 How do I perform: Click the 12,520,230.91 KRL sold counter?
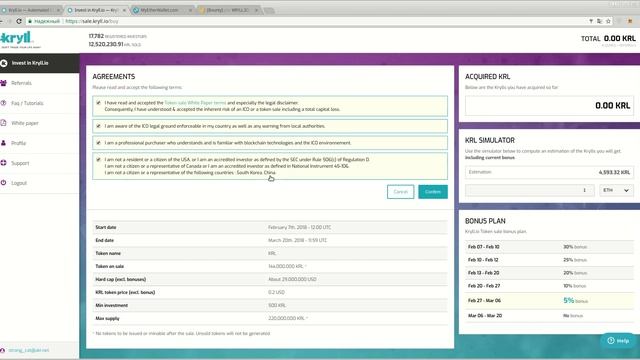tap(115, 44)
